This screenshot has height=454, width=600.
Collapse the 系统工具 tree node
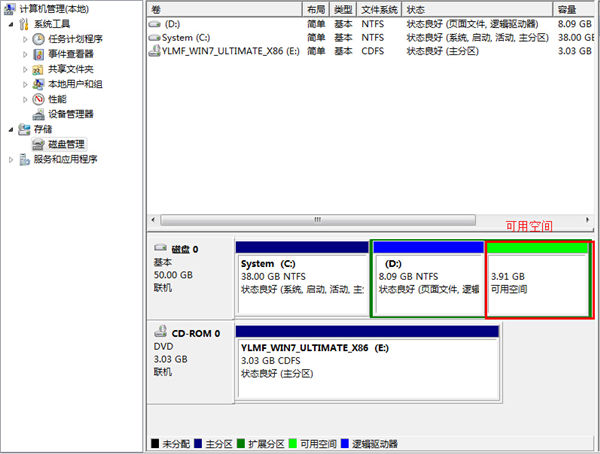tap(11, 24)
